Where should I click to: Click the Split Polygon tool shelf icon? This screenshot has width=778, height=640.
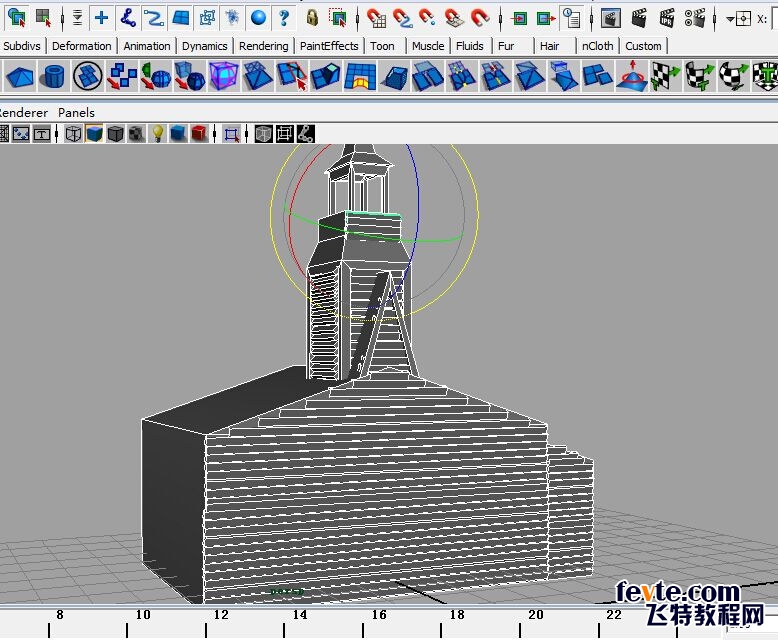(x=292, y=76)
